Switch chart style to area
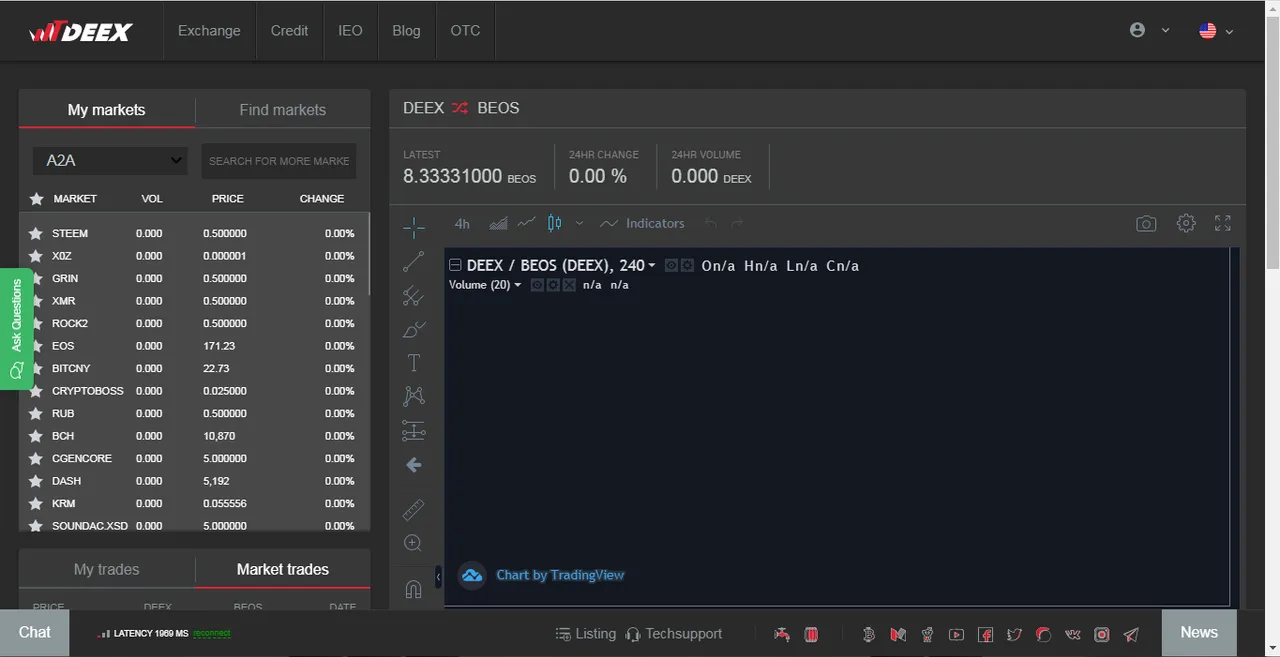This screenshot has height=657, width=1280. click(498, 223)
